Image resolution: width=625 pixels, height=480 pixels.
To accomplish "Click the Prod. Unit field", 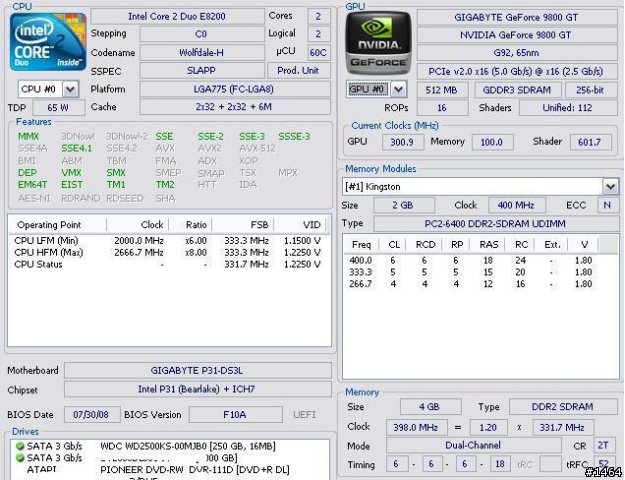I will (298, 71).
